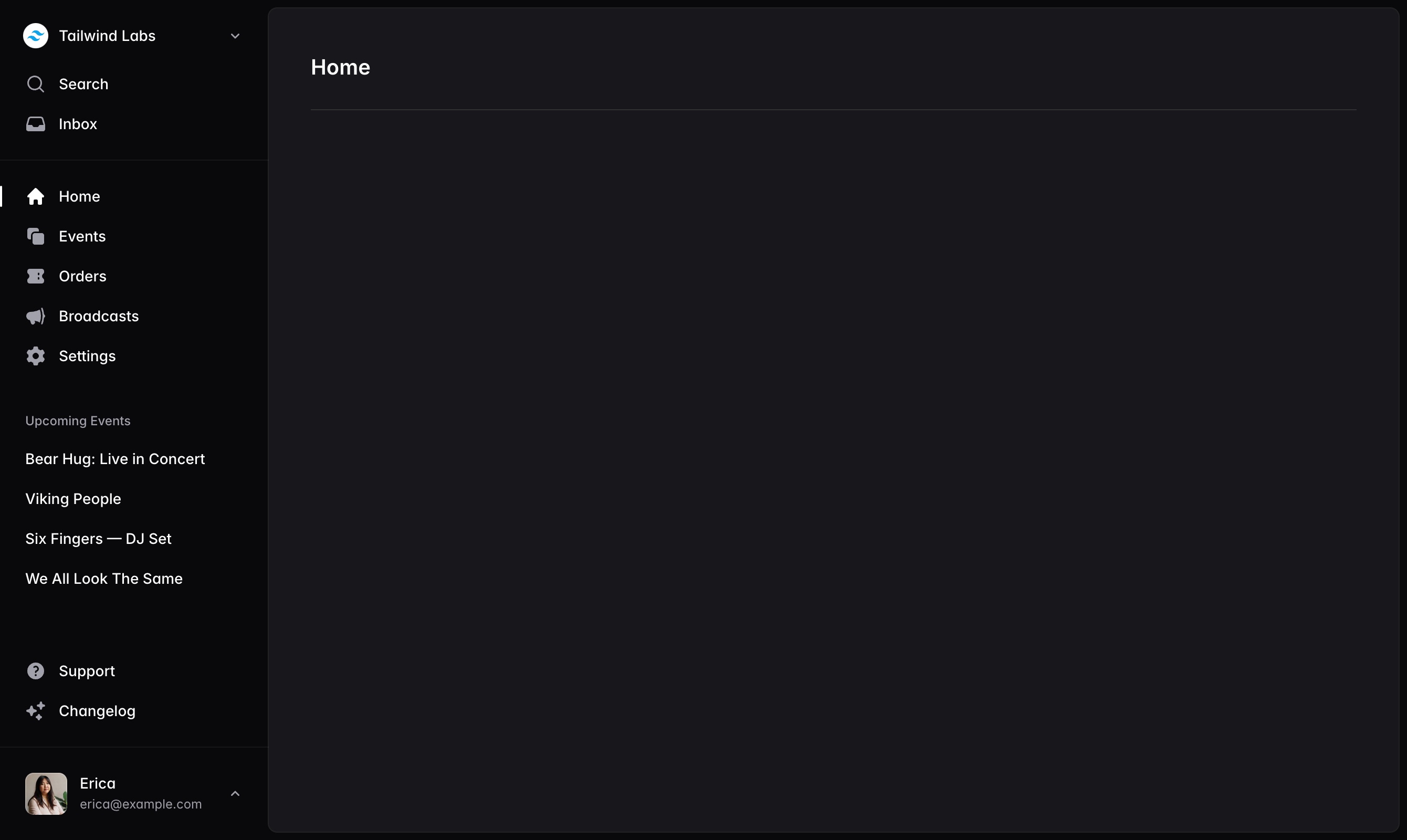The image size is (1407, 840).
Task: Click We All Look The Same event
Action: [104, 578]
